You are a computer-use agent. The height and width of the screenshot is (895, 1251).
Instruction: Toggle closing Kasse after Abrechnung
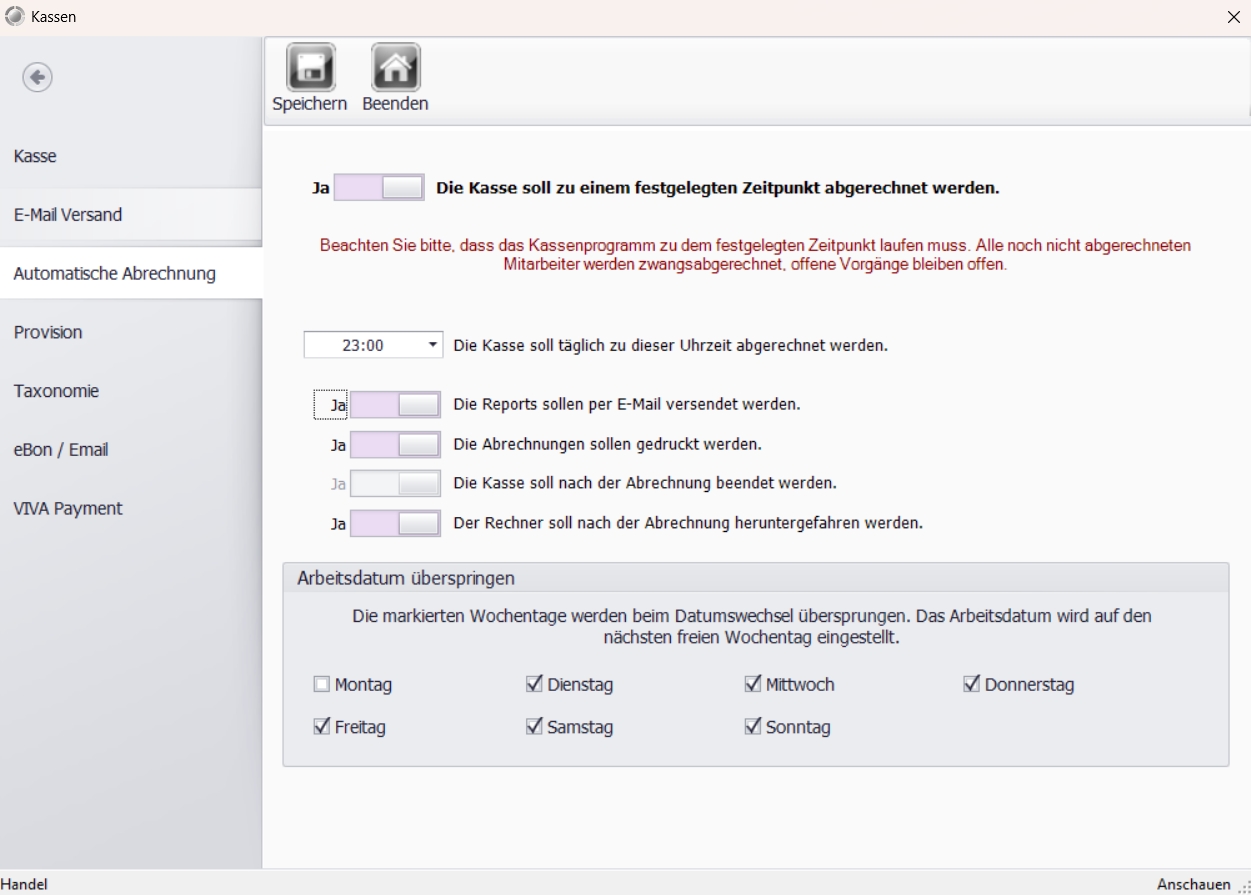click(x=394, y=484)
